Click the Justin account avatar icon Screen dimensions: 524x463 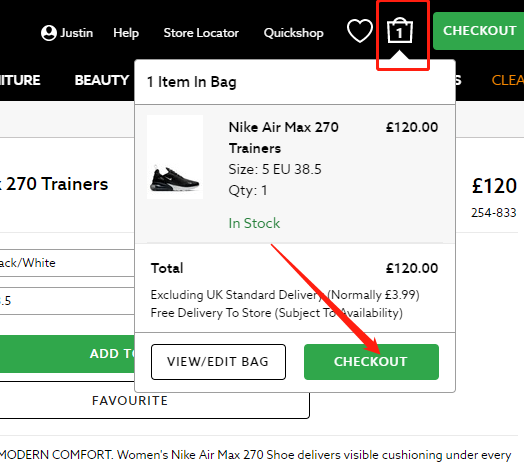[x=49, y=33]
